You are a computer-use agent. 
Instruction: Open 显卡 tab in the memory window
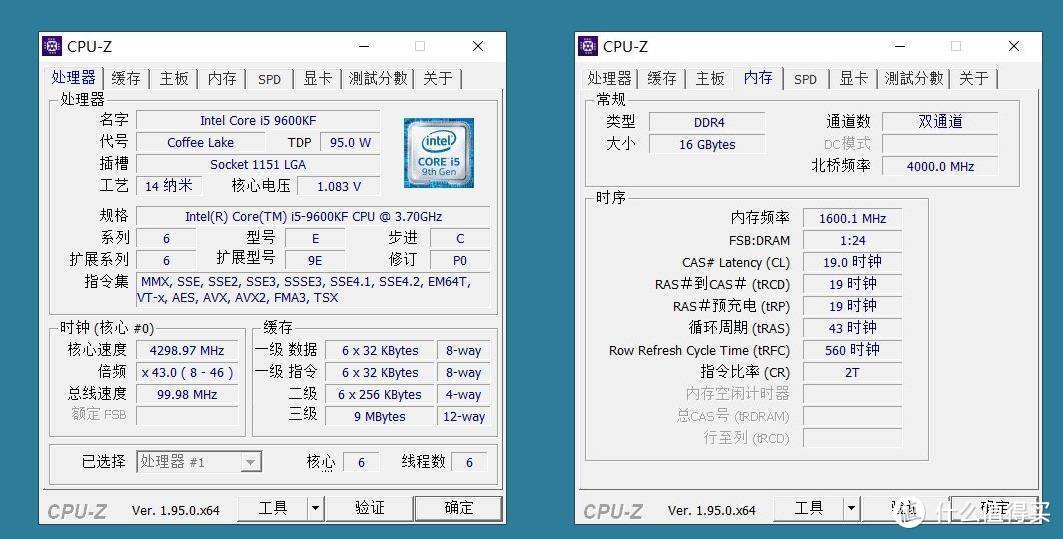[x=854, y=79]
